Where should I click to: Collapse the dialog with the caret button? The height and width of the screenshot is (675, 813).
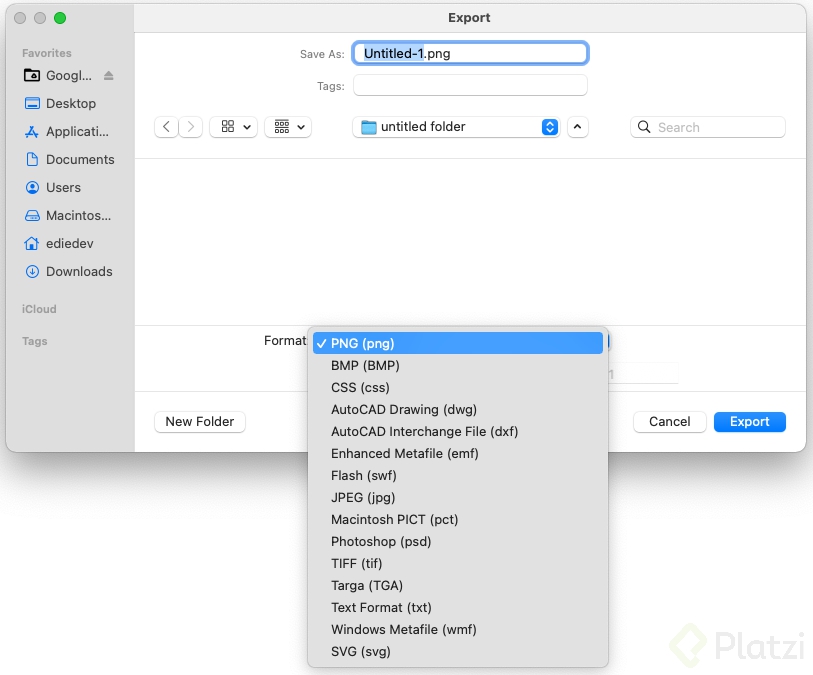coord(578,127)
